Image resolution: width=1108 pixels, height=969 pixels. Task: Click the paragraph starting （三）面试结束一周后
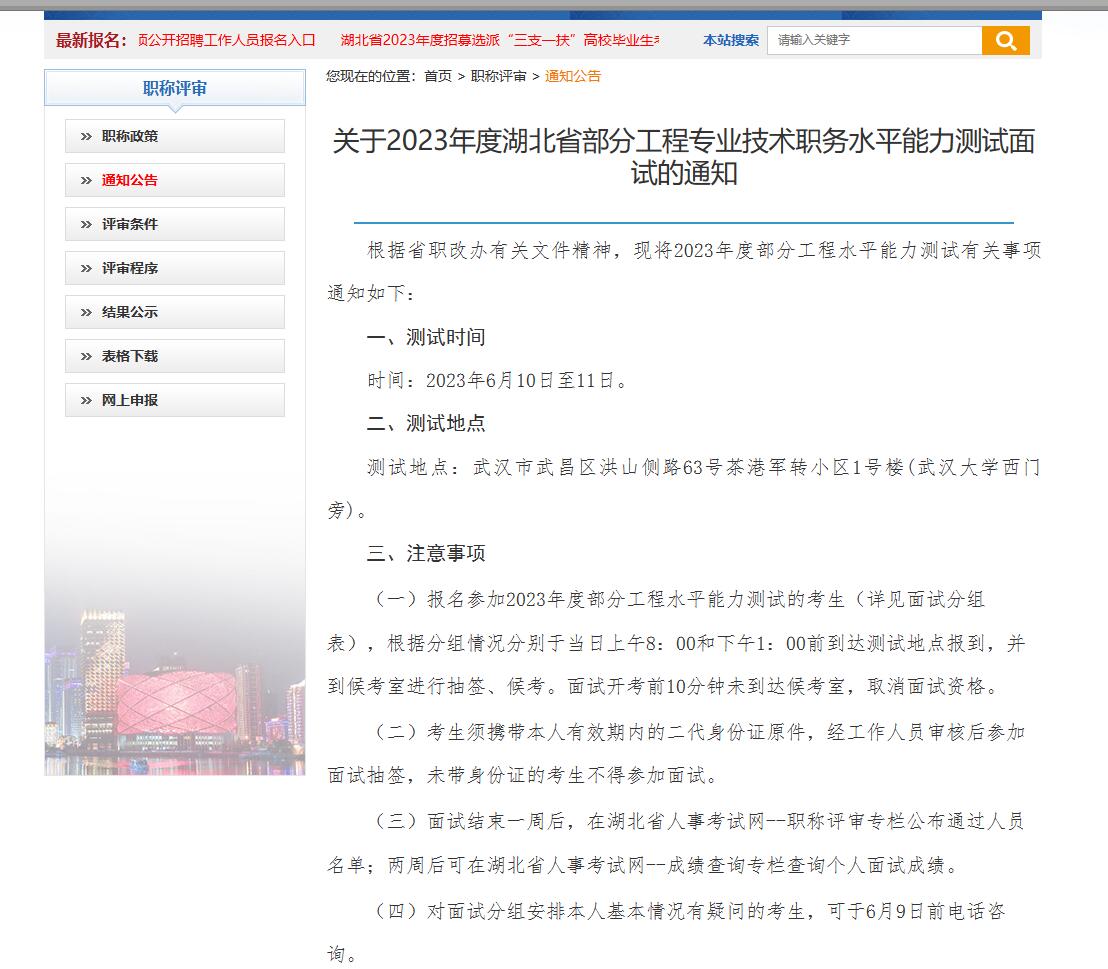[x=676, y=842]
